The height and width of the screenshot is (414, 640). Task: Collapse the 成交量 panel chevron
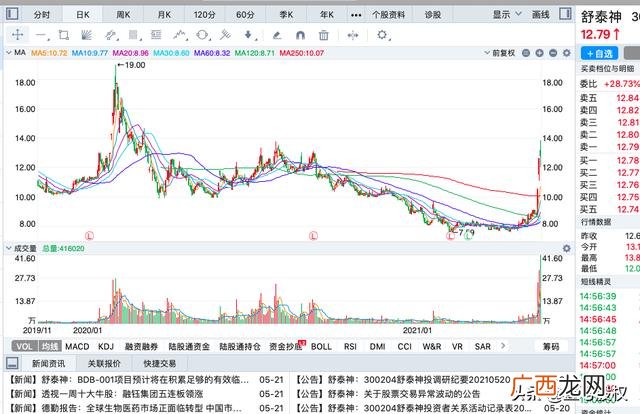(8, 248)
